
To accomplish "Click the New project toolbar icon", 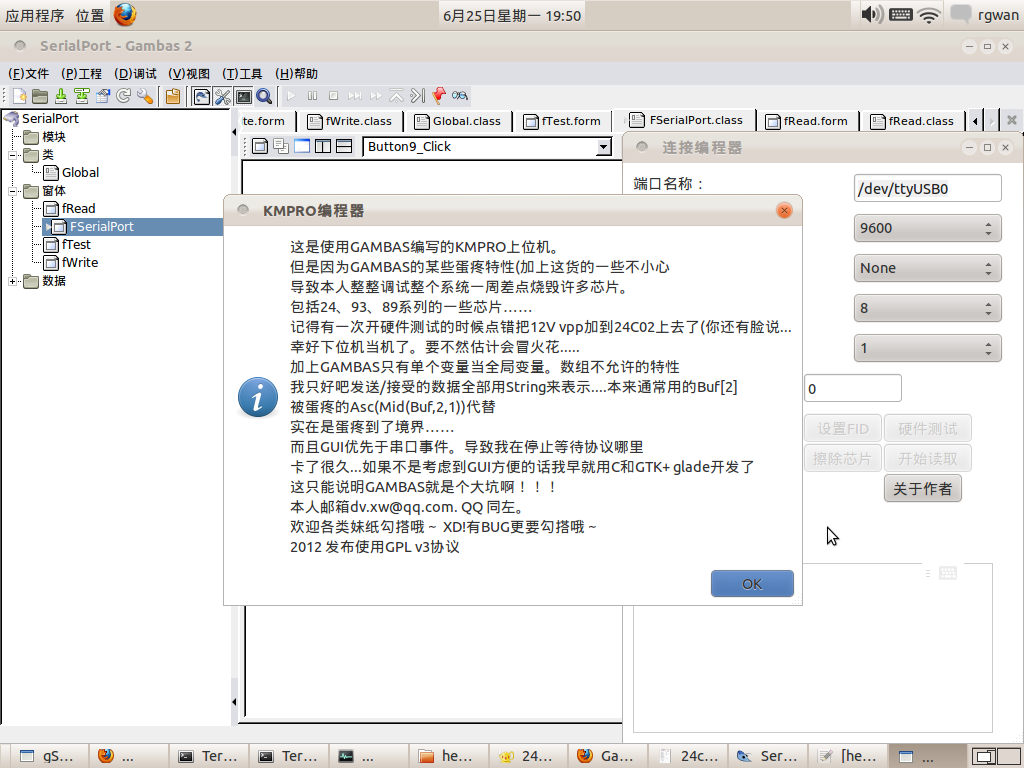I will tap(19, 97).
